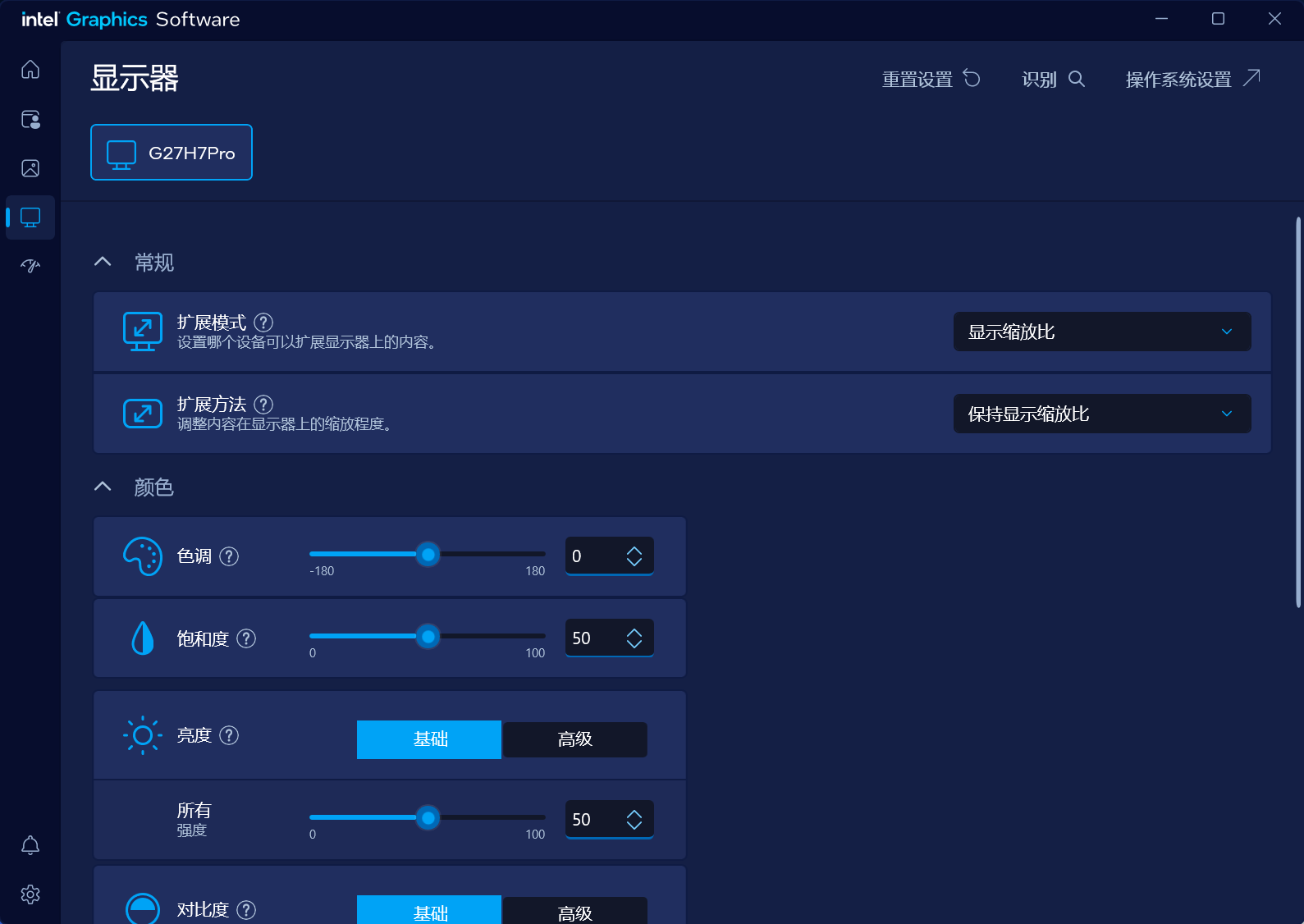Click the description 调整内容在显示器上的缩放程度。

click(x=285, y=424)
